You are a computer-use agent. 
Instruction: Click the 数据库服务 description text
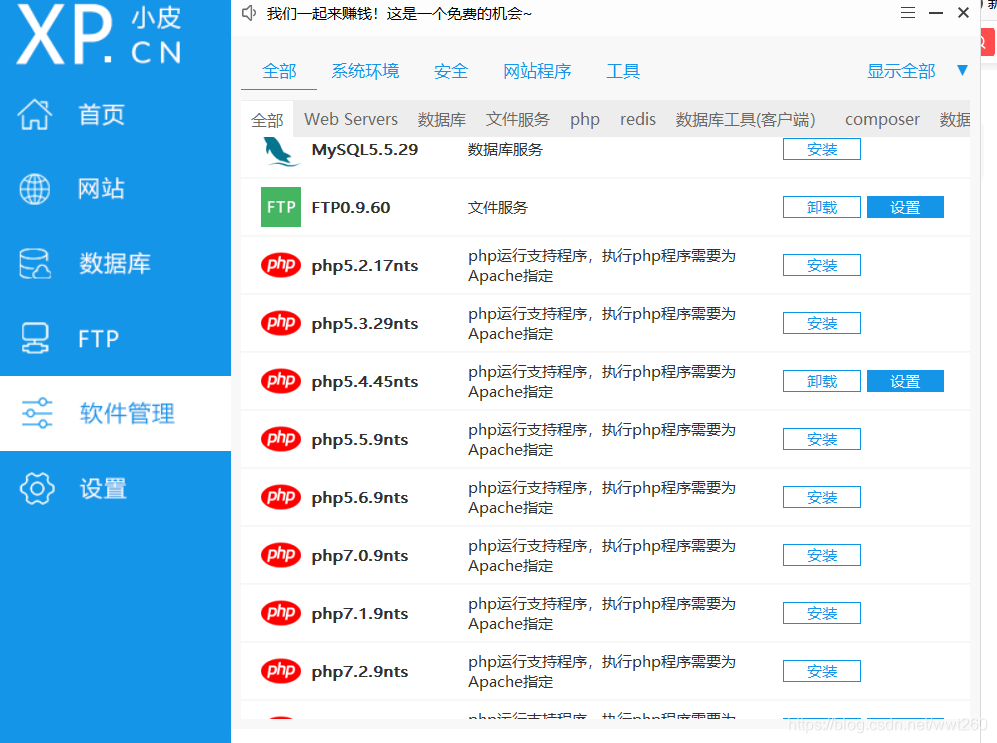tap(505, 150)
